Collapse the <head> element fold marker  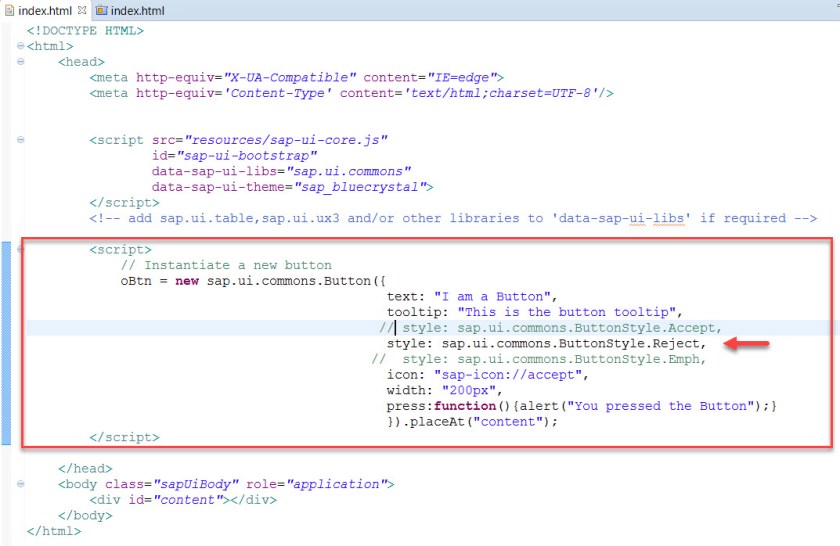pos(20,62)
